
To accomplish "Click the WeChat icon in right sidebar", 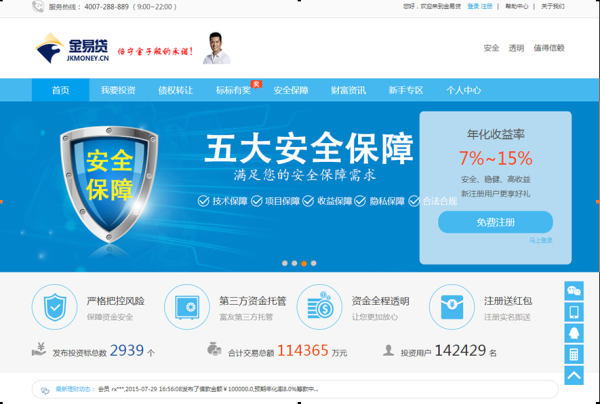I will [574, 290].
